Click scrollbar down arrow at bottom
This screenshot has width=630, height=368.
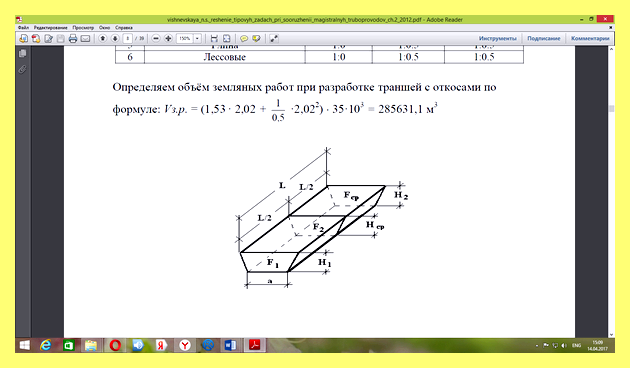point(612,335)
